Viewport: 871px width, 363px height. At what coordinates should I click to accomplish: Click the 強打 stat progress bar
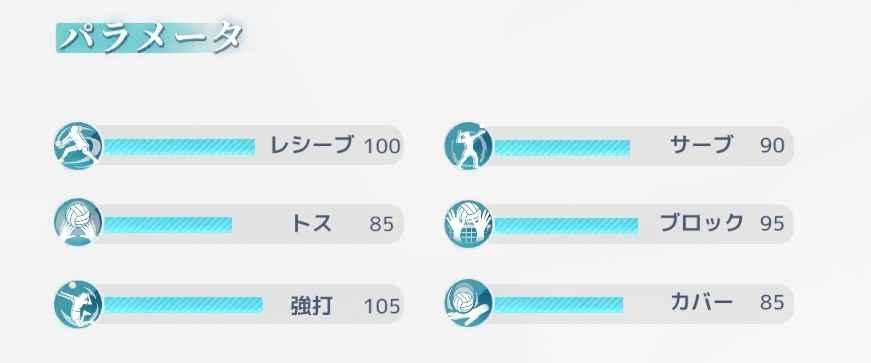point(183,305)
